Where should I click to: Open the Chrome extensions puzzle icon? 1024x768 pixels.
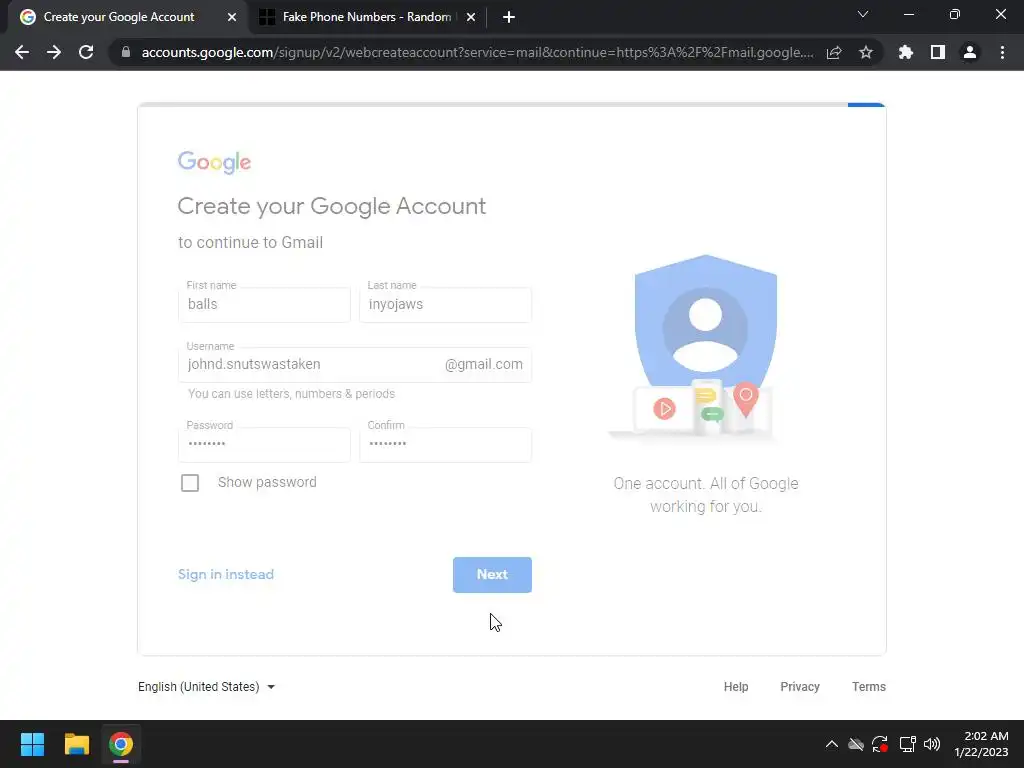tap(906, 52)
